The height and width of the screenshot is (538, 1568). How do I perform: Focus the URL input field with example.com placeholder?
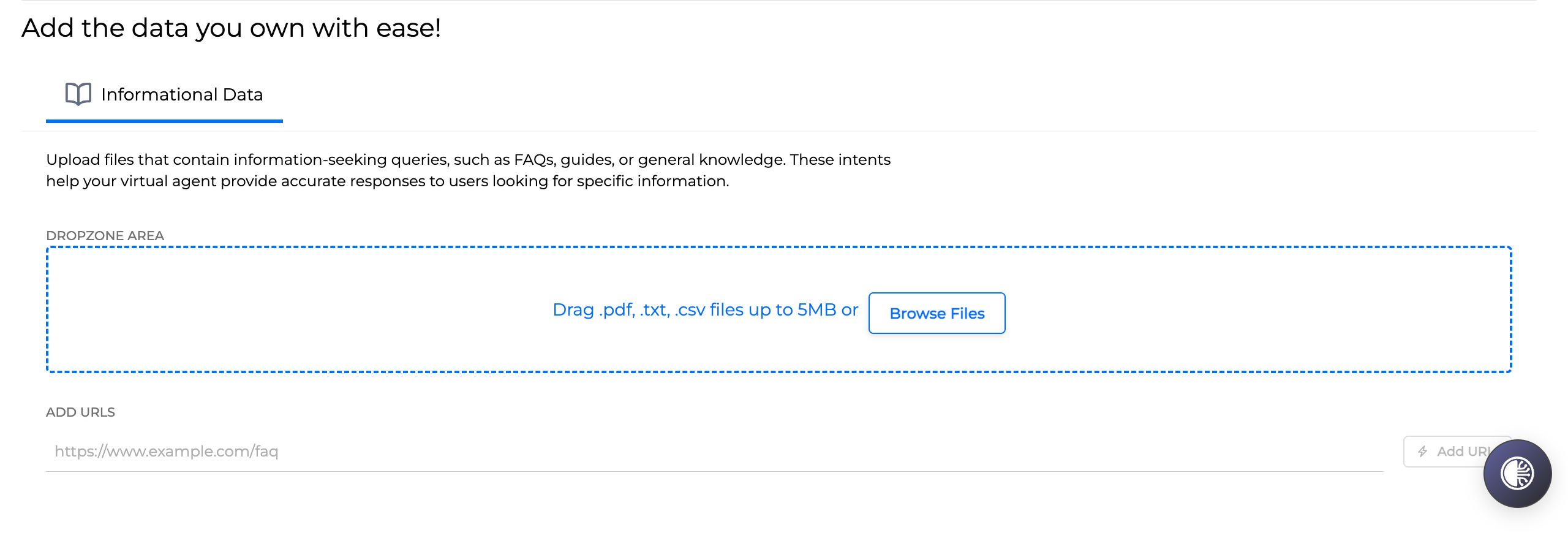(x=710, y=452)
